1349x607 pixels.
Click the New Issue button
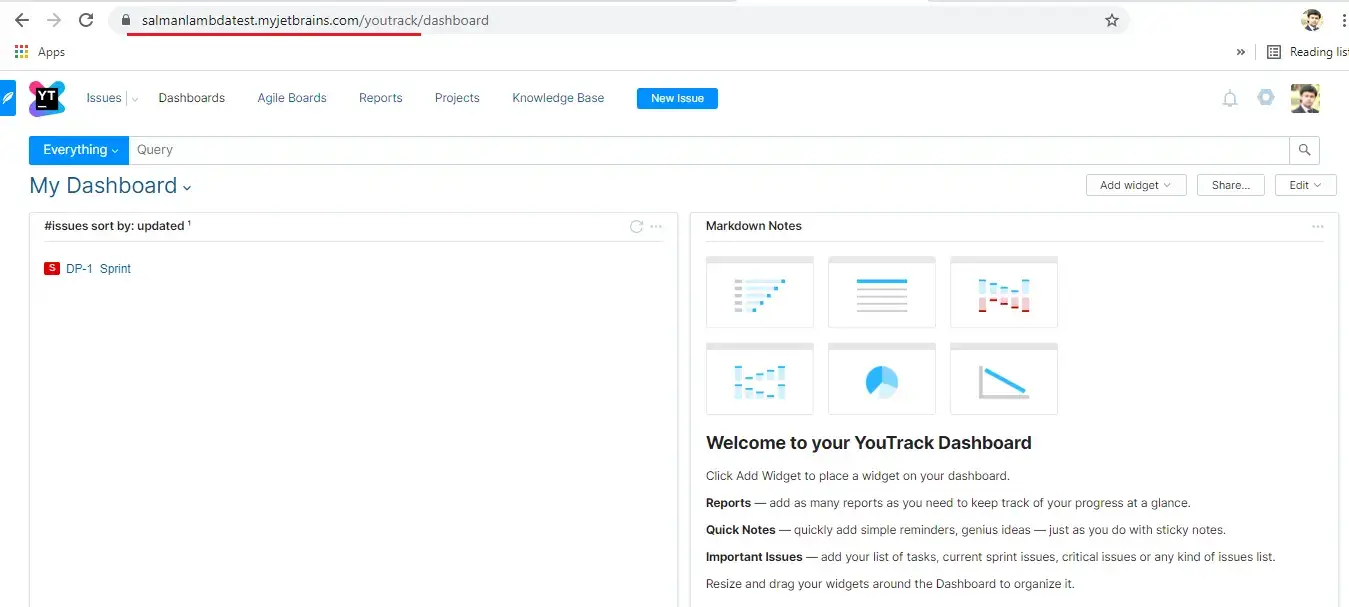677,98
